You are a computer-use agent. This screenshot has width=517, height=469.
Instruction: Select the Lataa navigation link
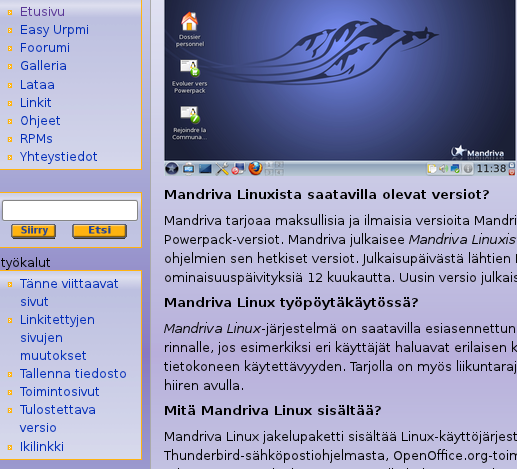click(37, 85)
